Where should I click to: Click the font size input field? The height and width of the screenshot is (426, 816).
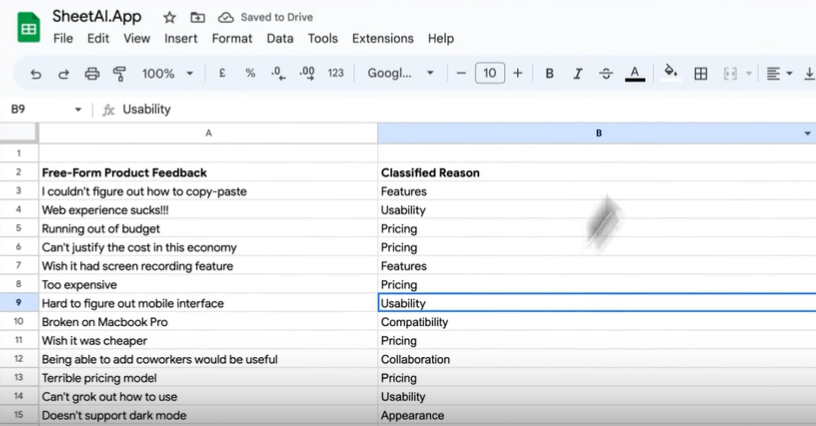pos(489,73)
